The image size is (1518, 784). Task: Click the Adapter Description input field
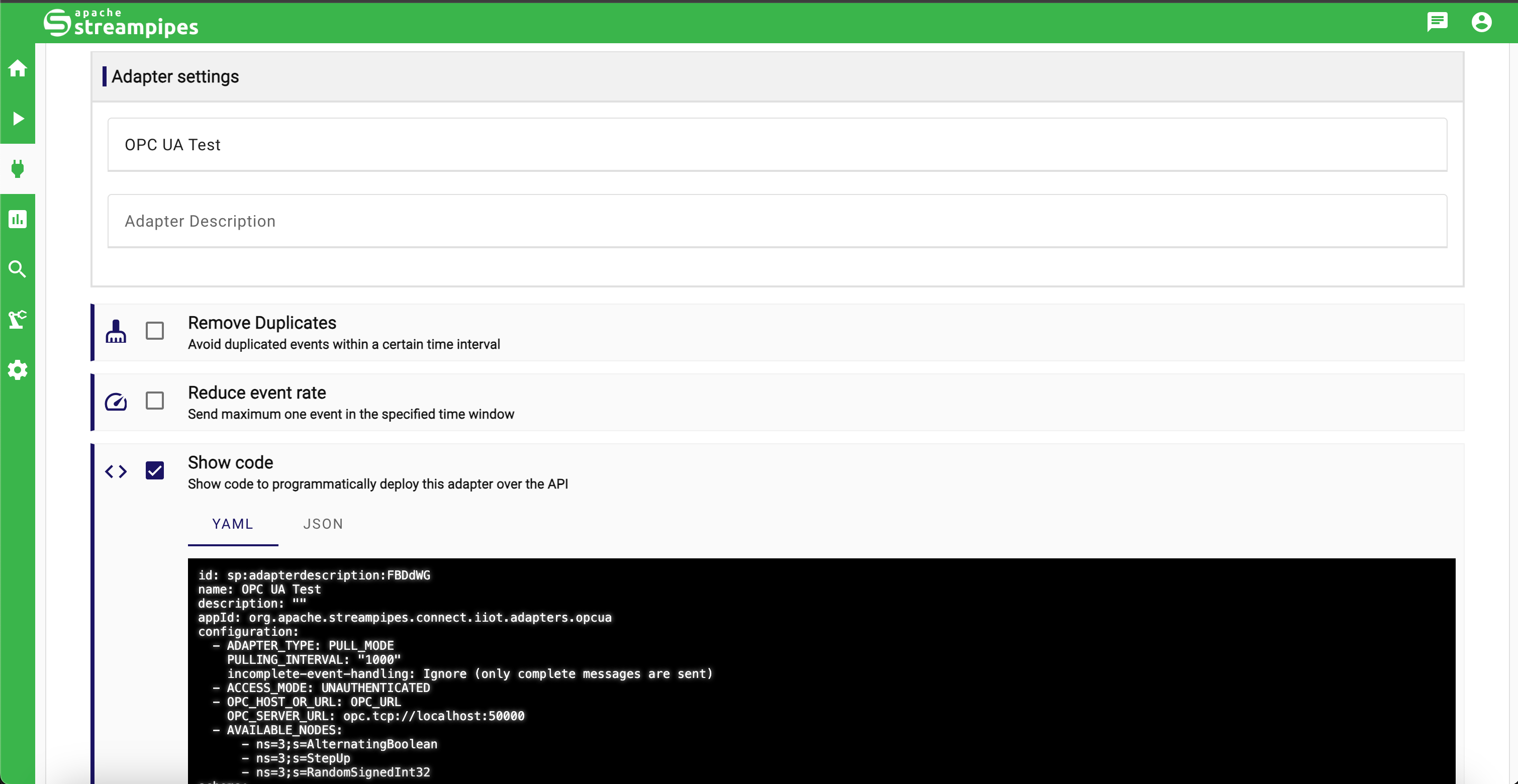coord(777,221)
